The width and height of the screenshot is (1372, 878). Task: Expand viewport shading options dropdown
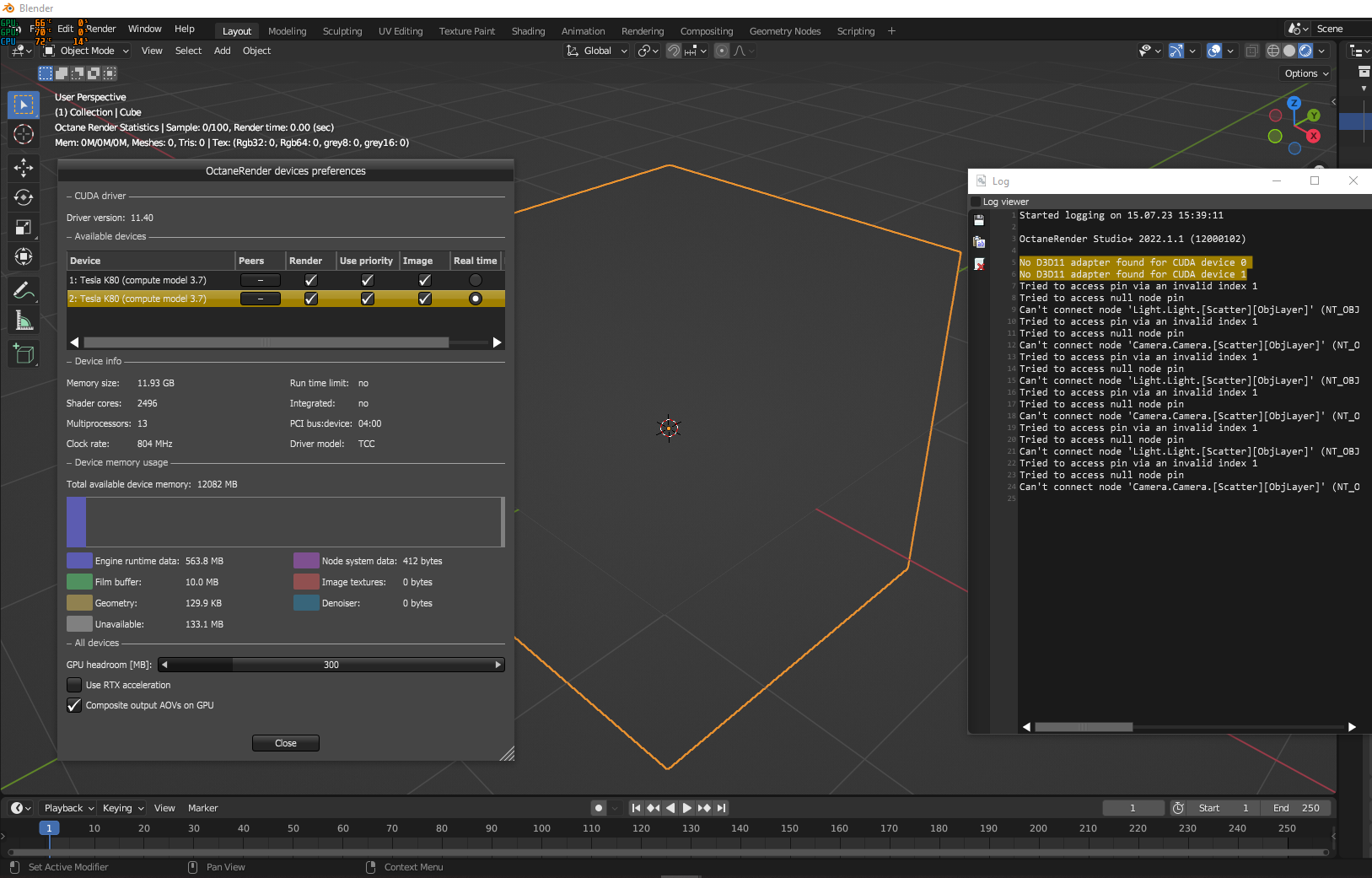(x=1321, y=51)
